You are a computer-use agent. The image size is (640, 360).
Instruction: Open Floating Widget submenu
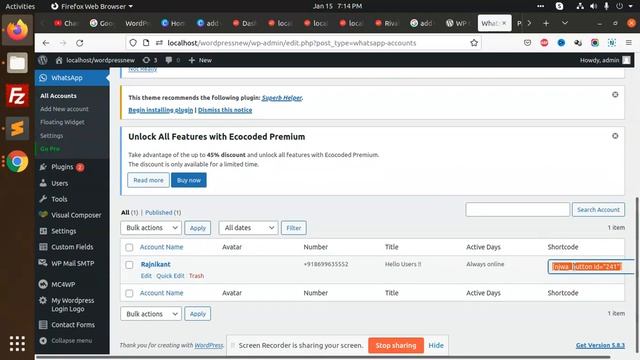pyautogui.click(x=62, y=122)
